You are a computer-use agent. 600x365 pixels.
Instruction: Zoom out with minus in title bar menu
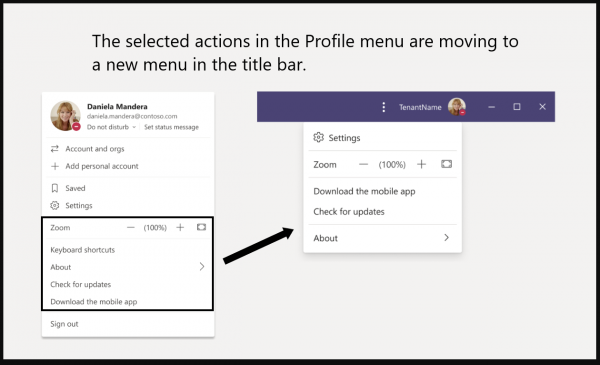coord(363,165)
